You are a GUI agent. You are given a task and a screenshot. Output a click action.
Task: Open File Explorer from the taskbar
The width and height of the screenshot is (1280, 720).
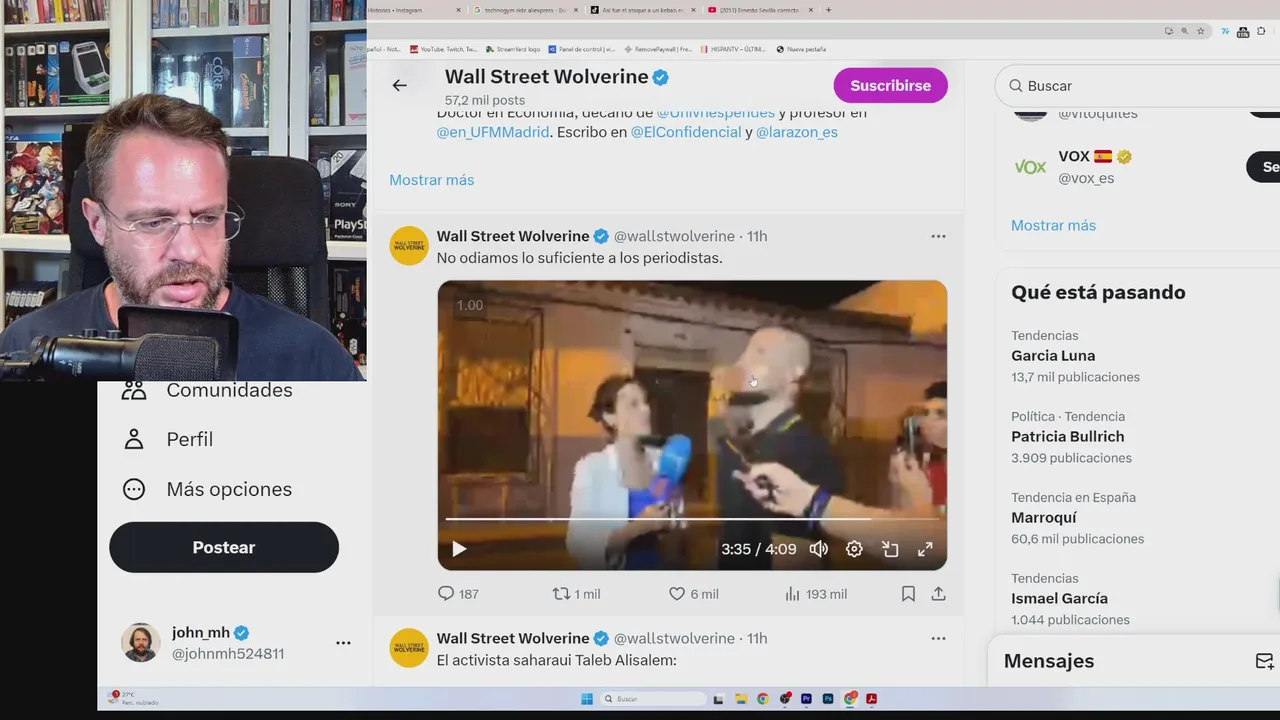[x=741, y=699]
